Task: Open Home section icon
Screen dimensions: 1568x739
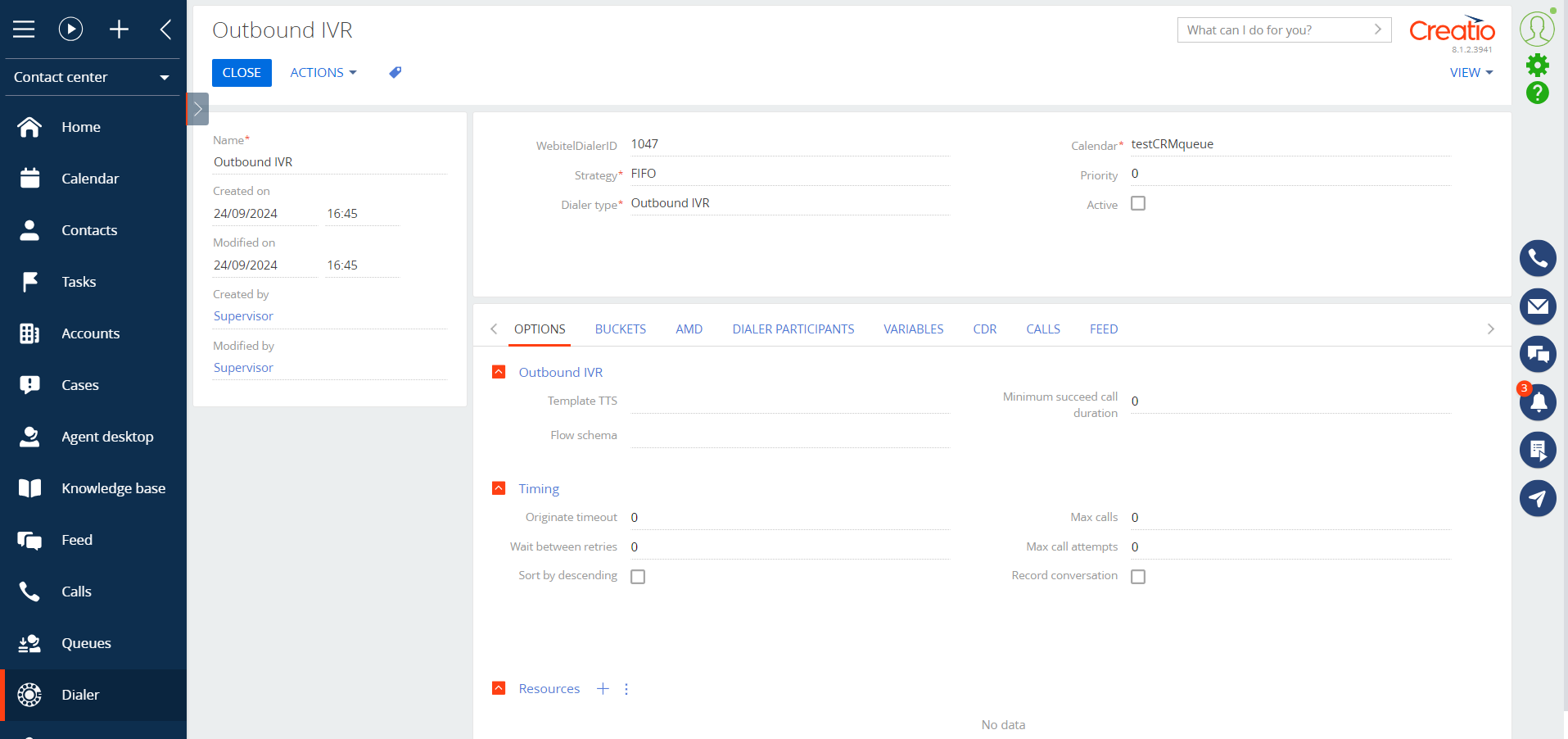Action: coord(29,127)
